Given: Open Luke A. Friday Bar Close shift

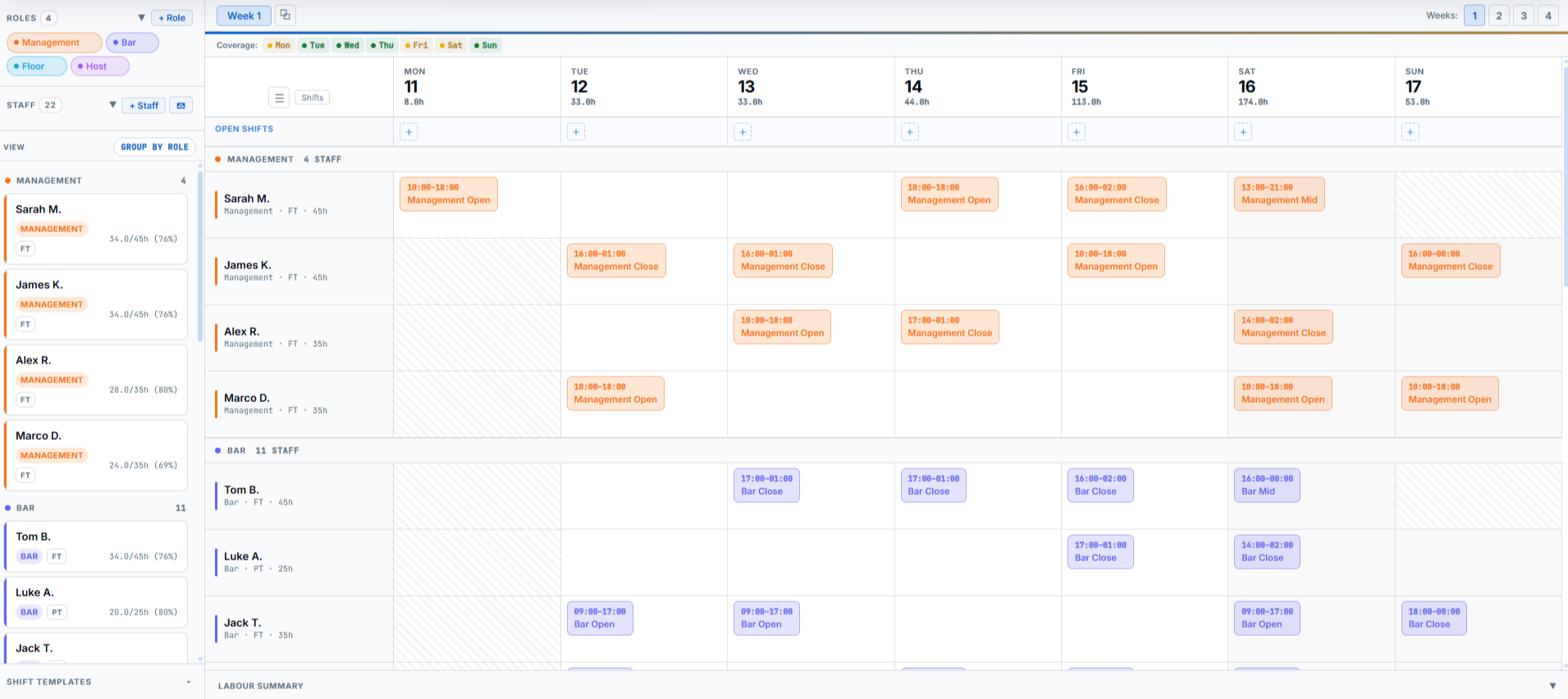Looking at the screenshot, I should 1100,552.
